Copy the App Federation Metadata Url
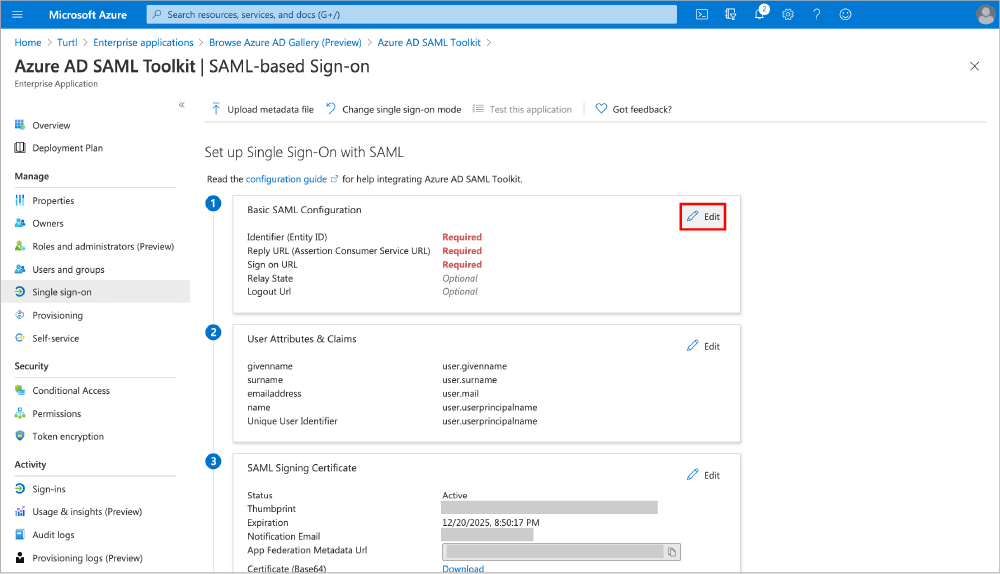The height and width of the screenshot is (574, 1000). pyautogui.click(x=673, y=551)
